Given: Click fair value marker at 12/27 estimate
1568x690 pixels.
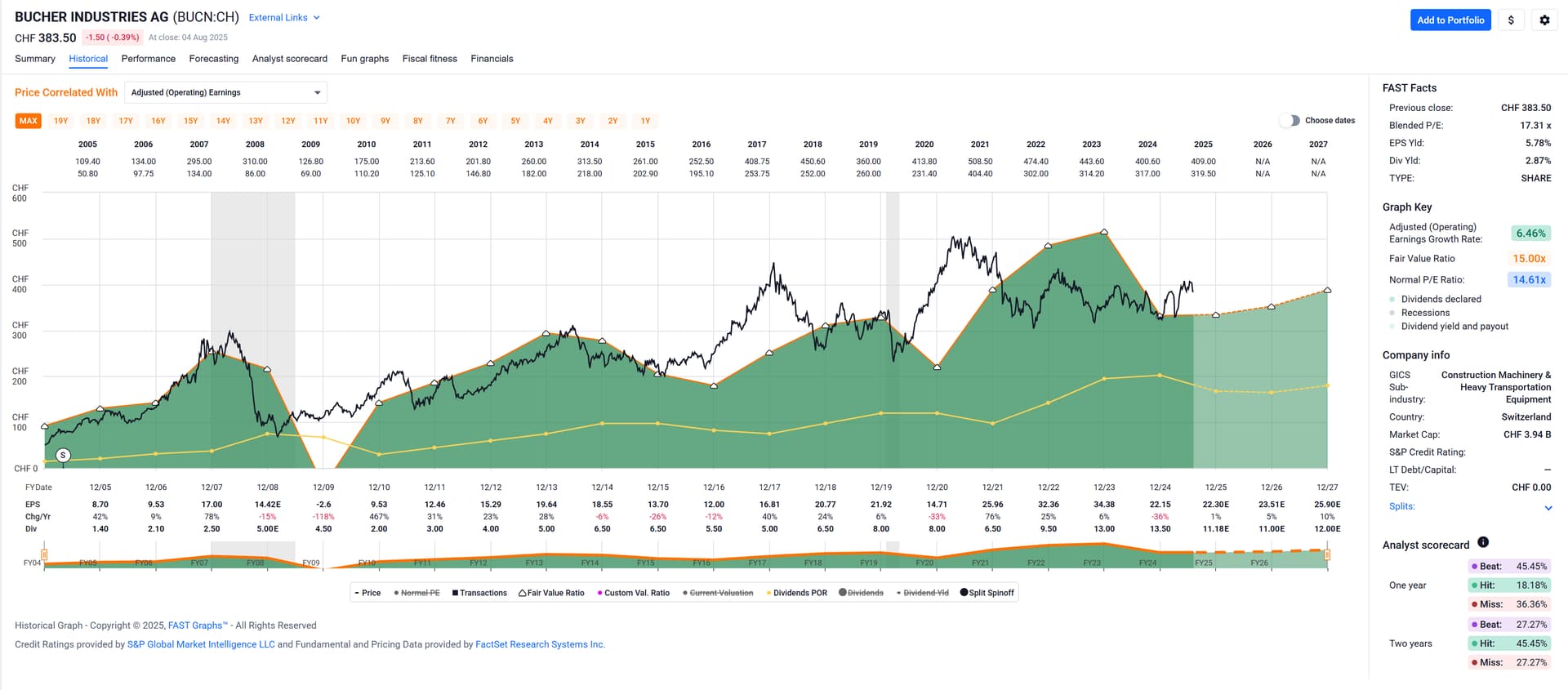Looking at the screenshot, I should tap(1327, 290).
